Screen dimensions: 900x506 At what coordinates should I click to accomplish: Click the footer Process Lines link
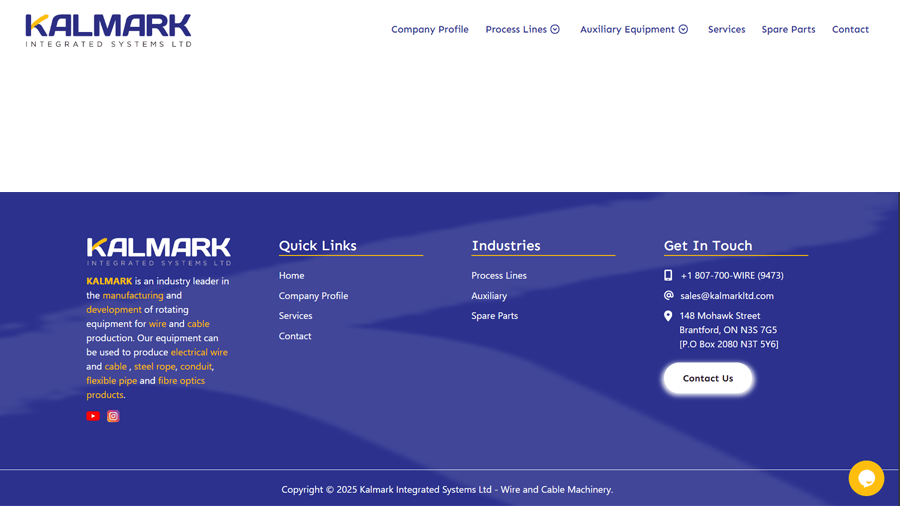499,275
